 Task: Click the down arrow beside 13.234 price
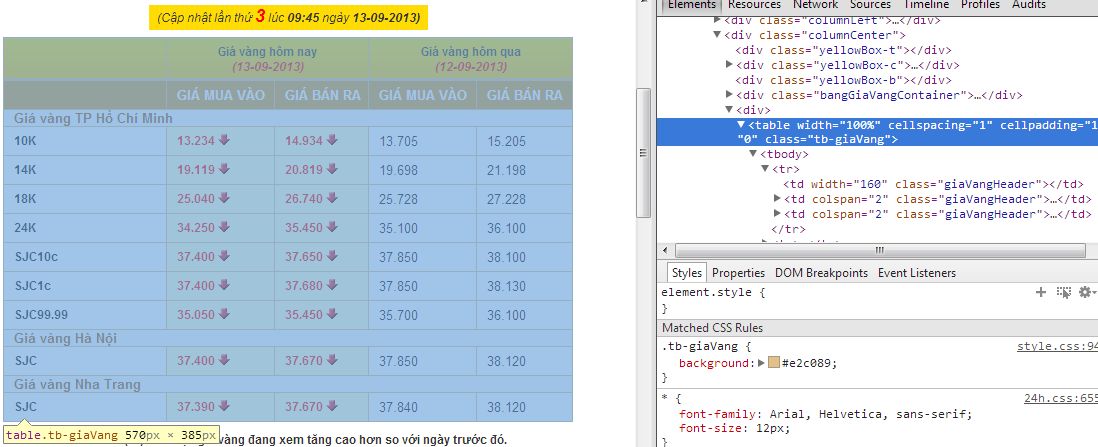(x=224, y=141)
